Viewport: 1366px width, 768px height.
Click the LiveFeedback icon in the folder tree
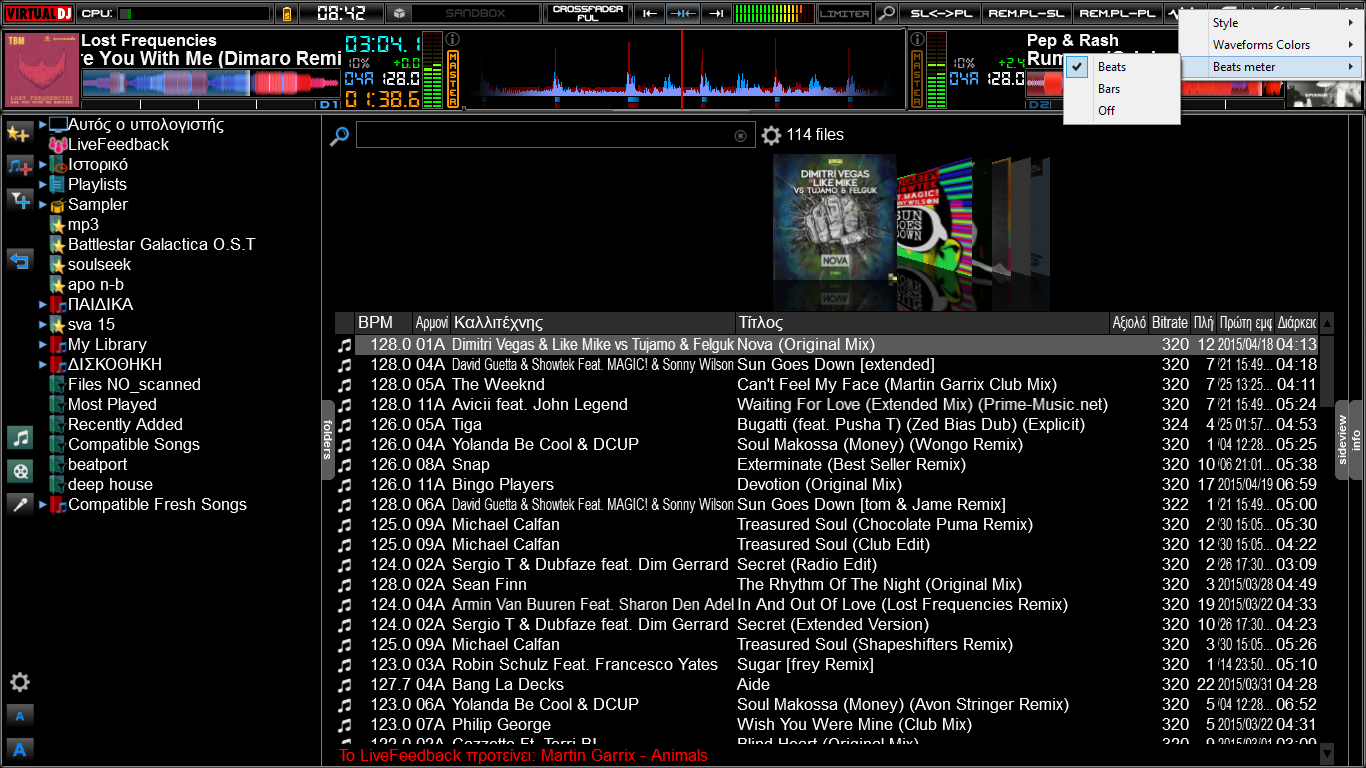[58, 145]
